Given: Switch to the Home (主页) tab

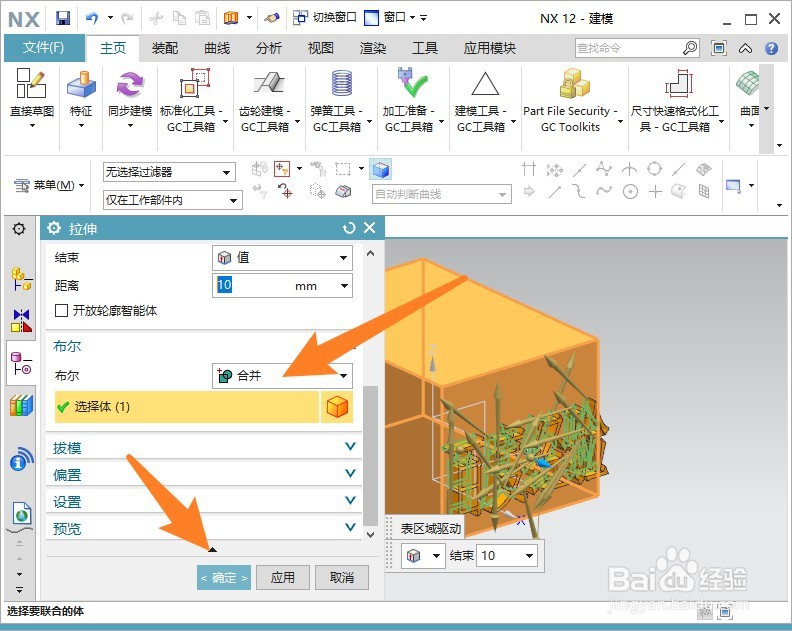Looking at the screenshot, I should [113, 48].
